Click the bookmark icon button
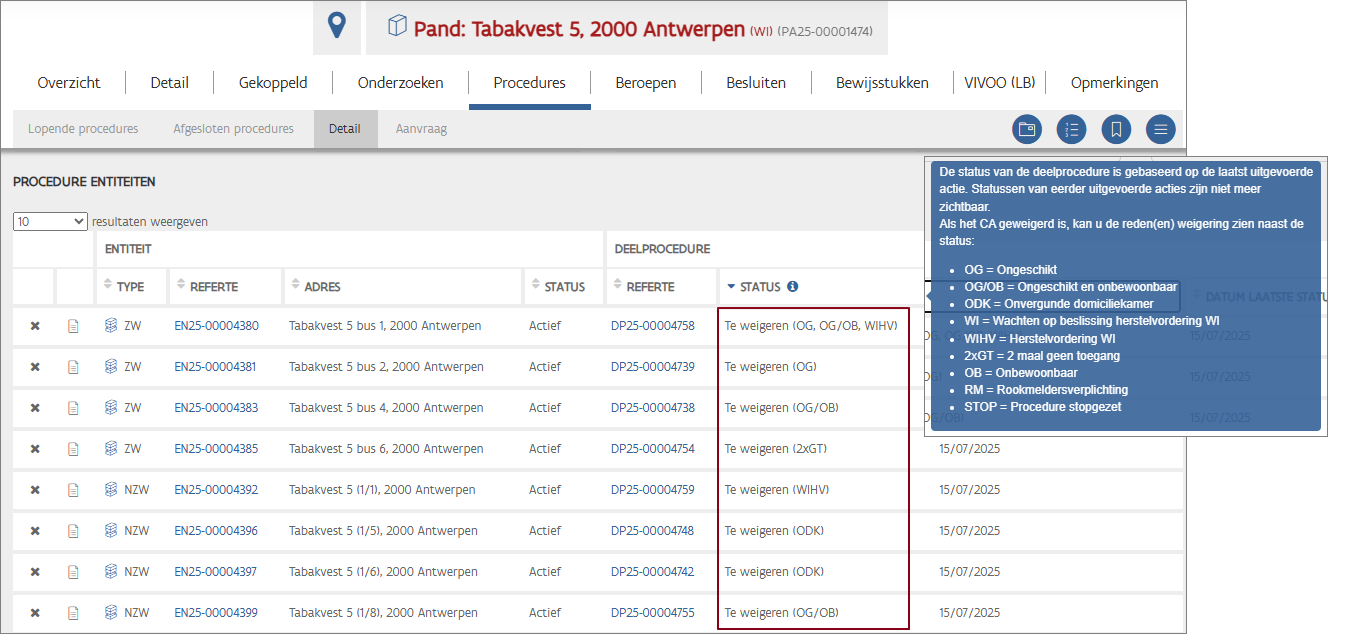This screenshot has height=634, width=1363. (x=1116, y=129)
